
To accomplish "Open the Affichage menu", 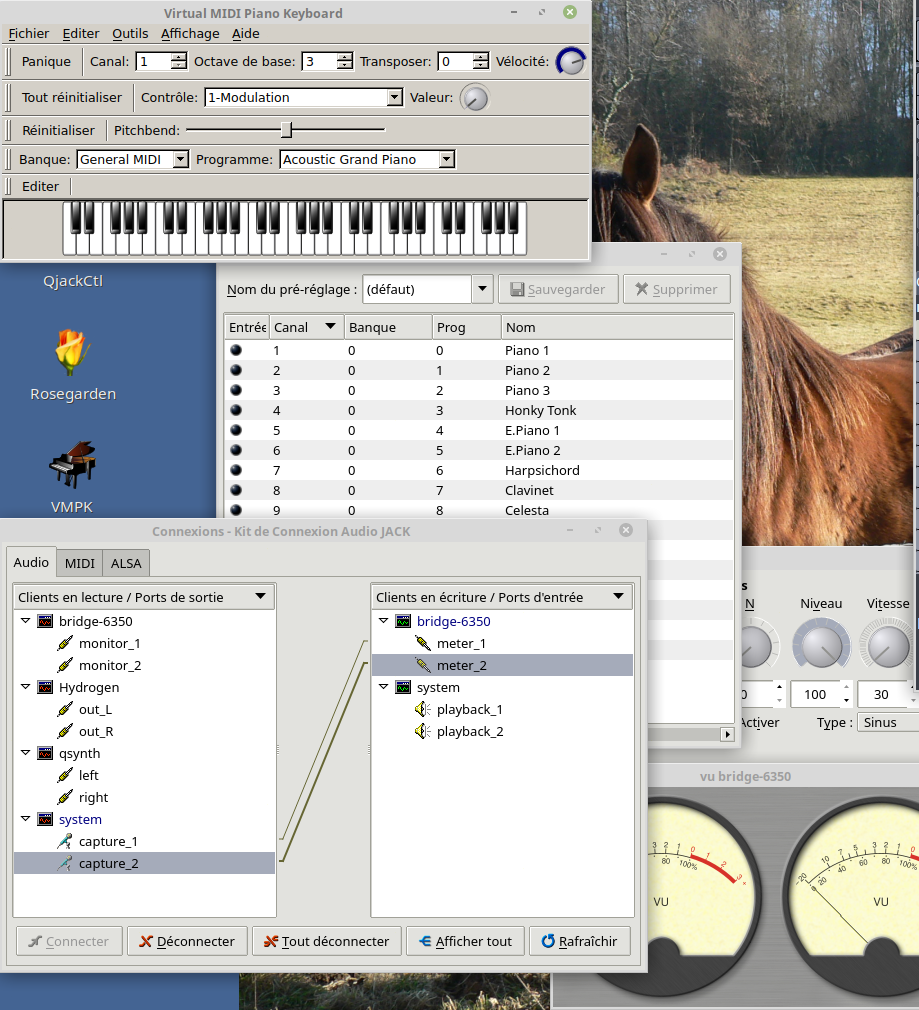I will (x=190, y=33).
